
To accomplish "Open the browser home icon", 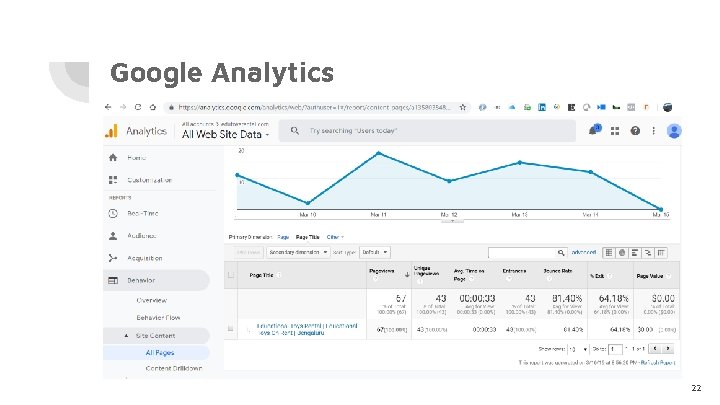I will [153, 107].
